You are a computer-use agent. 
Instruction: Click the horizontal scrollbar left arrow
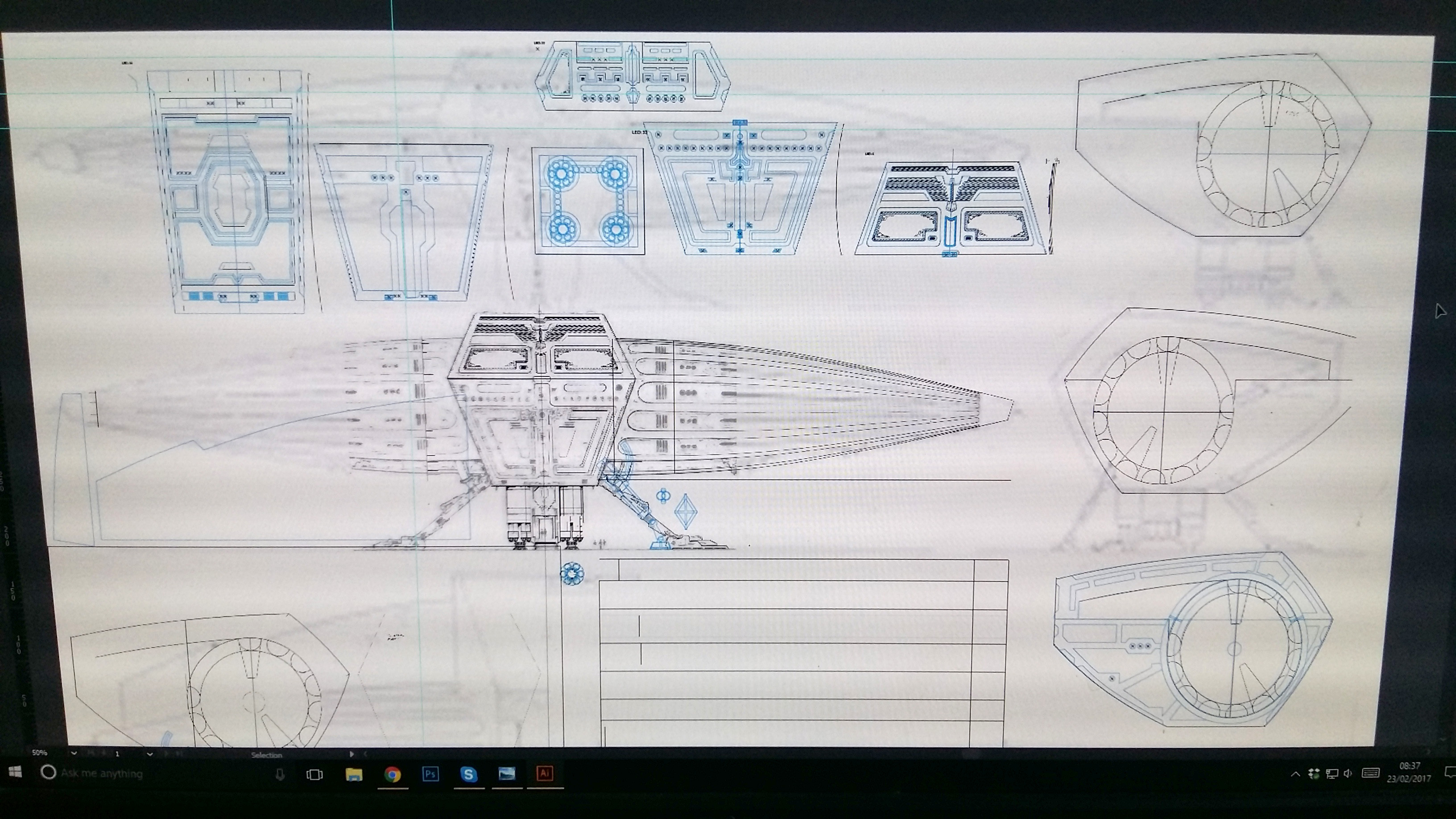coord(365,755)
